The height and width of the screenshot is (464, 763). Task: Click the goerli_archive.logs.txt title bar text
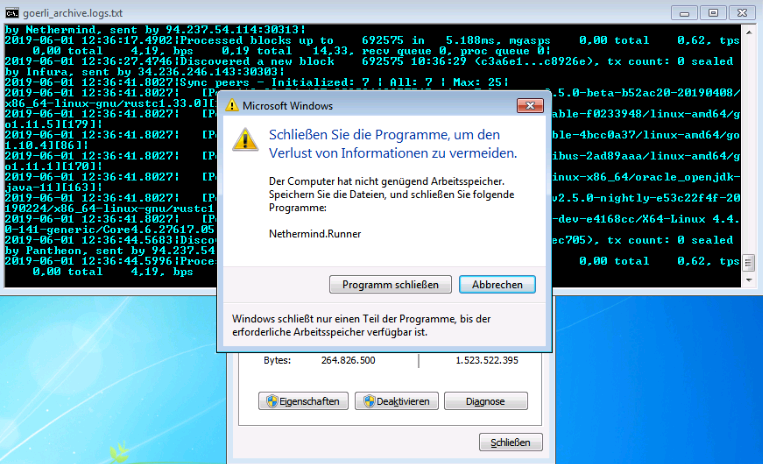(73, 13)
